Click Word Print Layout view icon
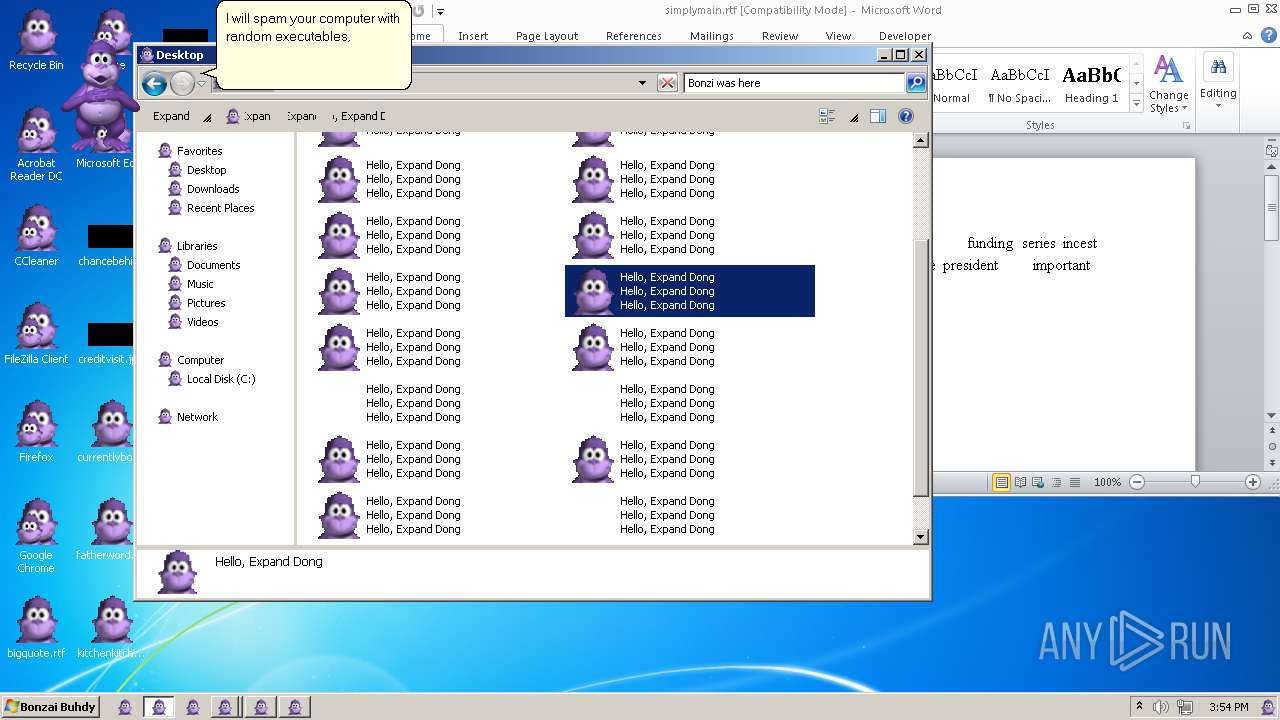1280x720 pixels. point(1001,482)
